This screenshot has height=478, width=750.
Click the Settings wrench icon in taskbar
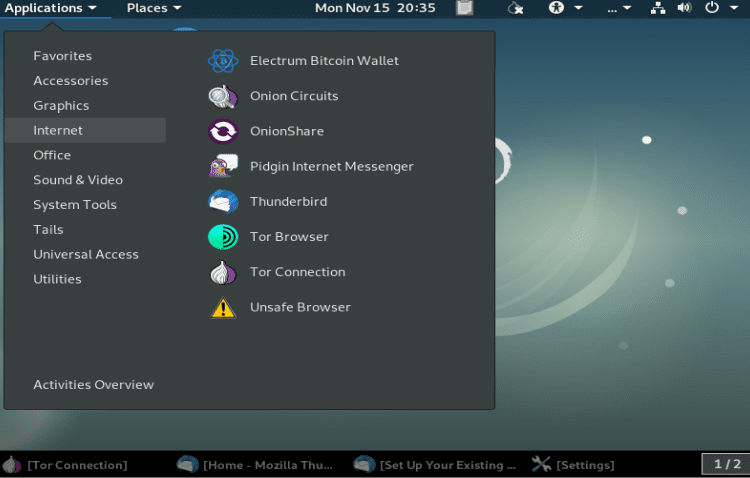[x=541, y=465]
